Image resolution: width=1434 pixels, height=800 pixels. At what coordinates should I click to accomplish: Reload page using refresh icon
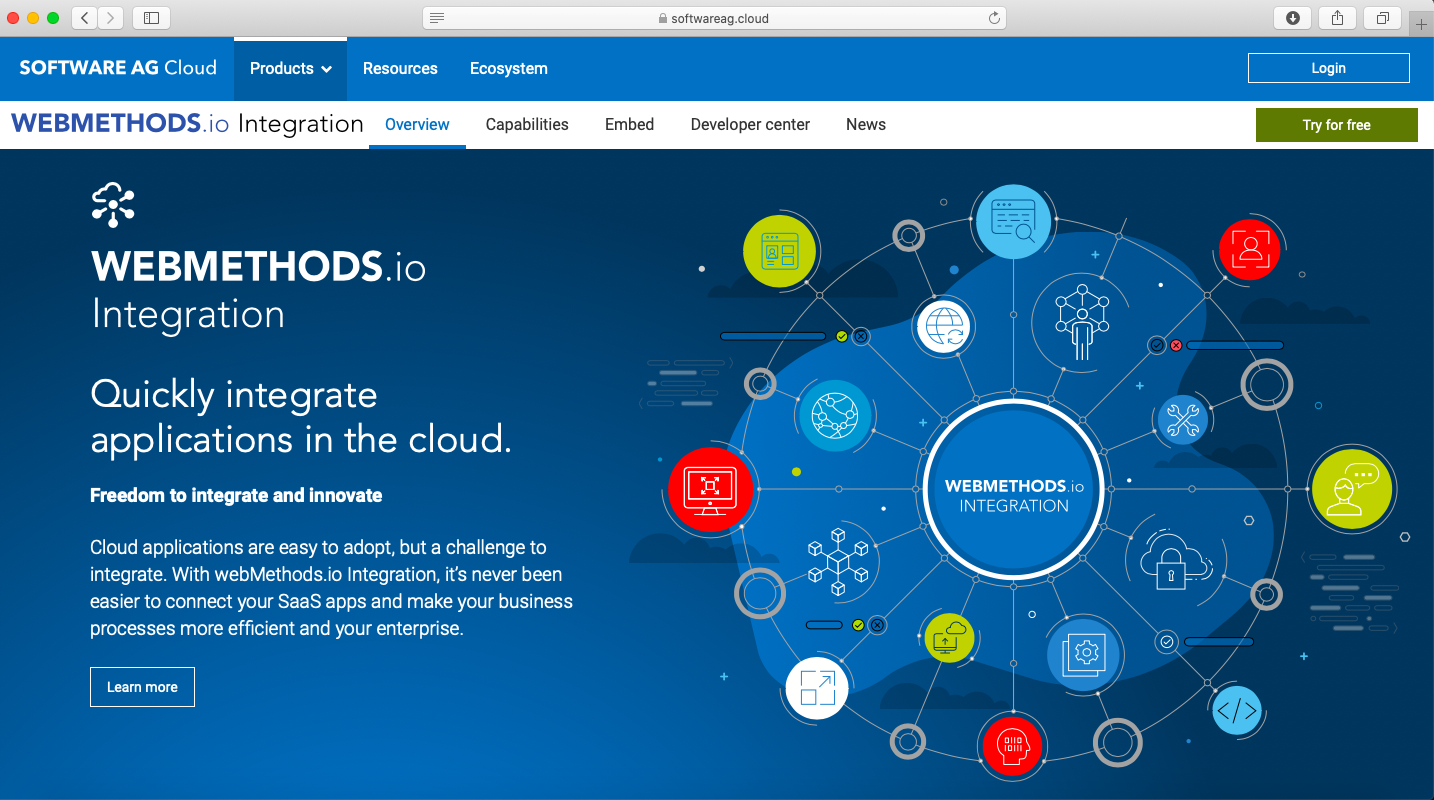click(993, 18)
